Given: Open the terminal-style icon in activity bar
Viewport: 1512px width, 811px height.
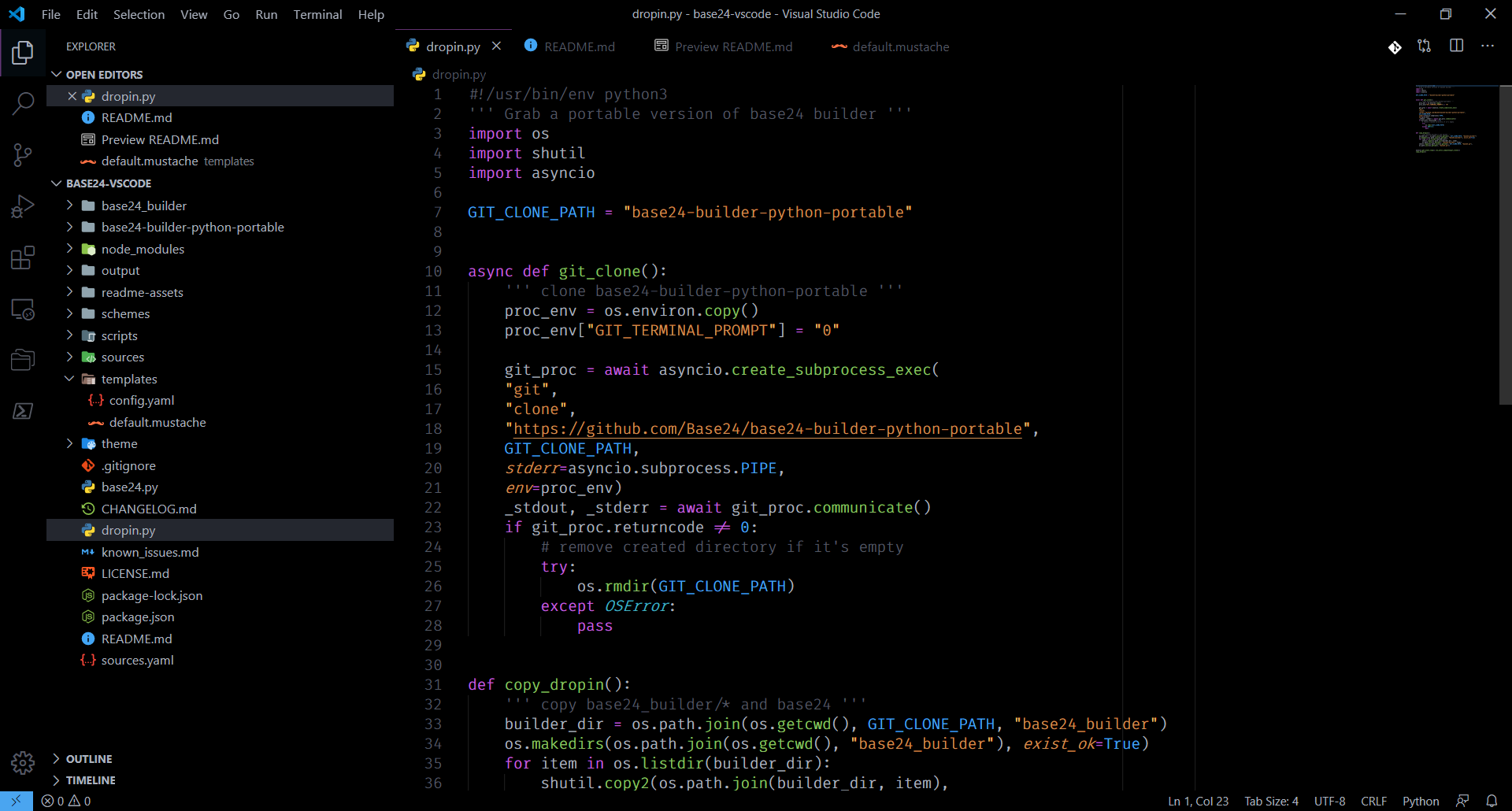Looking at the screenshot, I should click(x=23, y=411).
